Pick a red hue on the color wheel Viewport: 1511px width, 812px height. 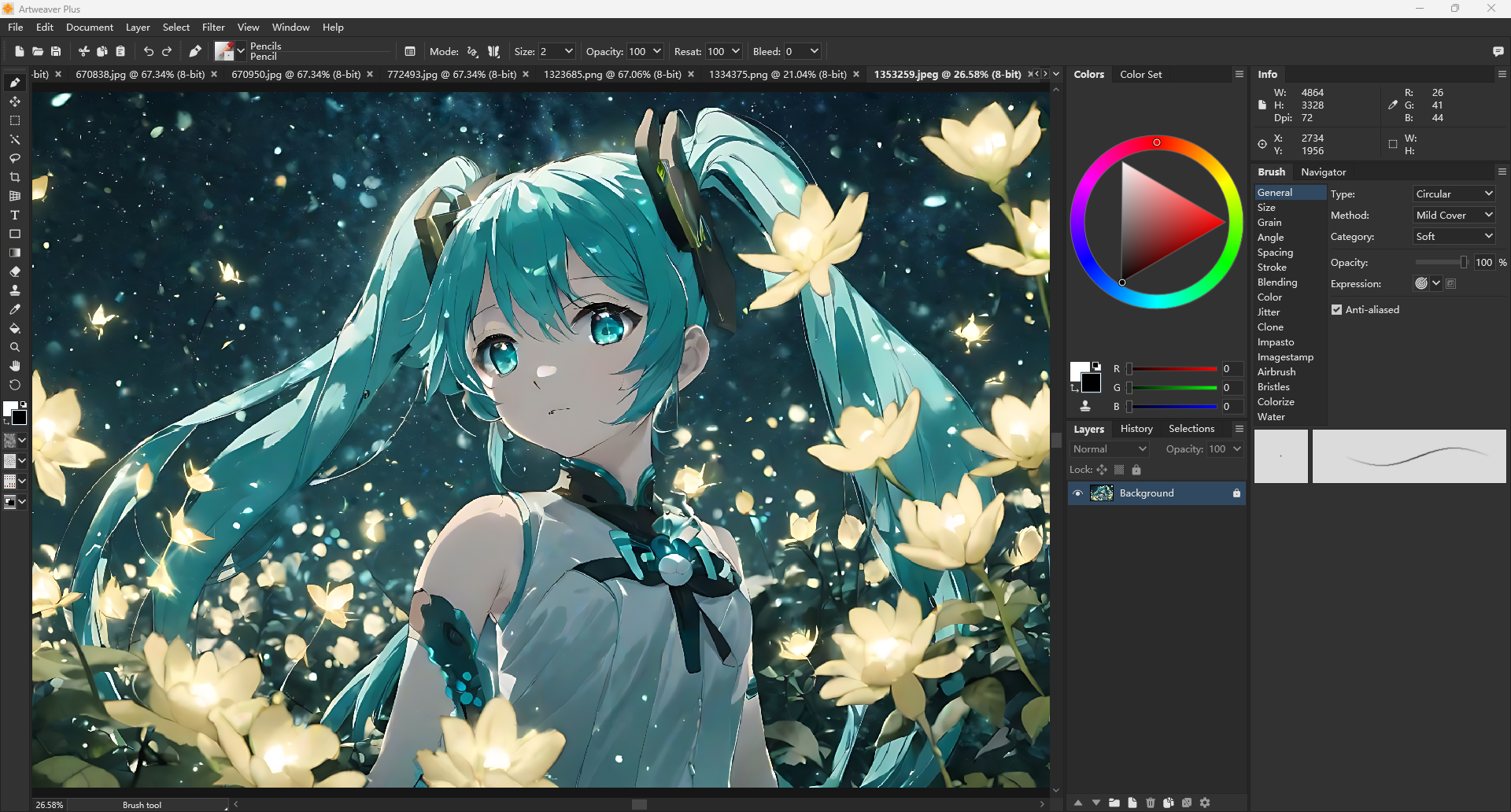pos(1156,142)
